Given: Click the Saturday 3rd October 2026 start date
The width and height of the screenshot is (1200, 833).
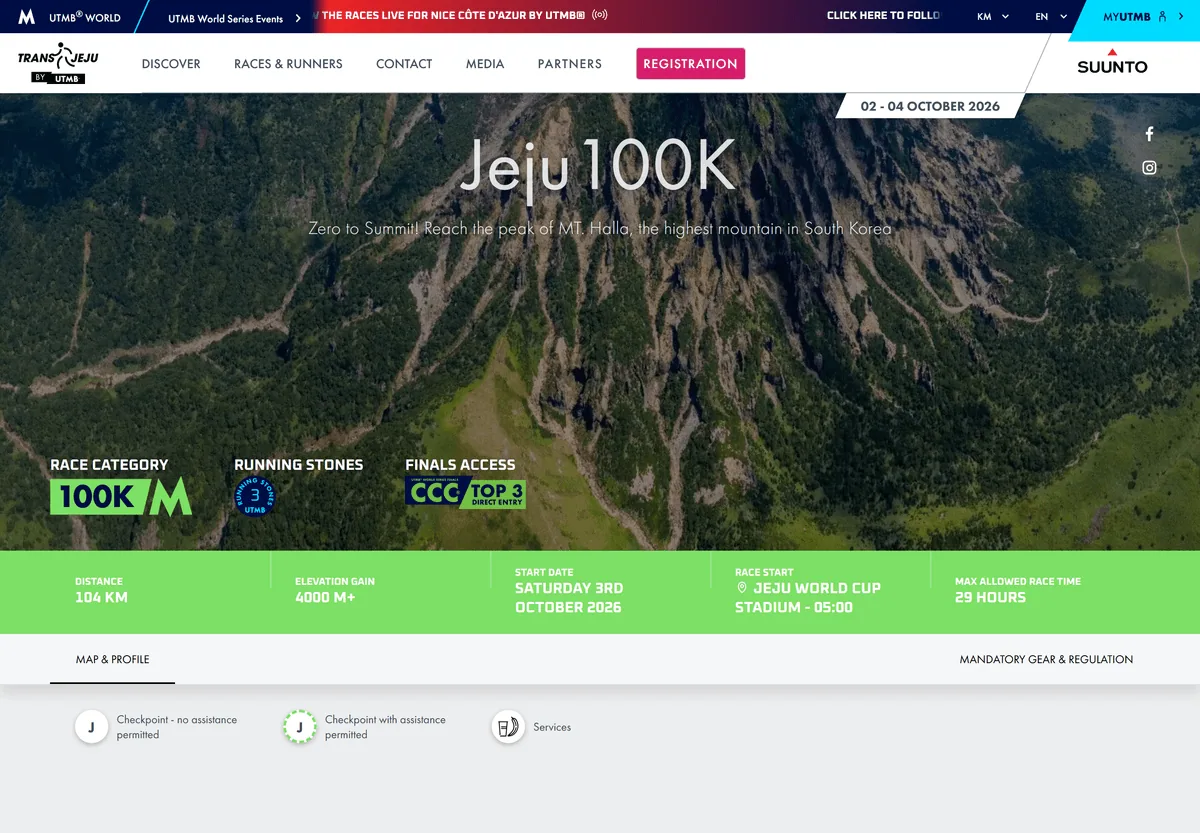Looking at the screenshot, I should click(568, 598).
